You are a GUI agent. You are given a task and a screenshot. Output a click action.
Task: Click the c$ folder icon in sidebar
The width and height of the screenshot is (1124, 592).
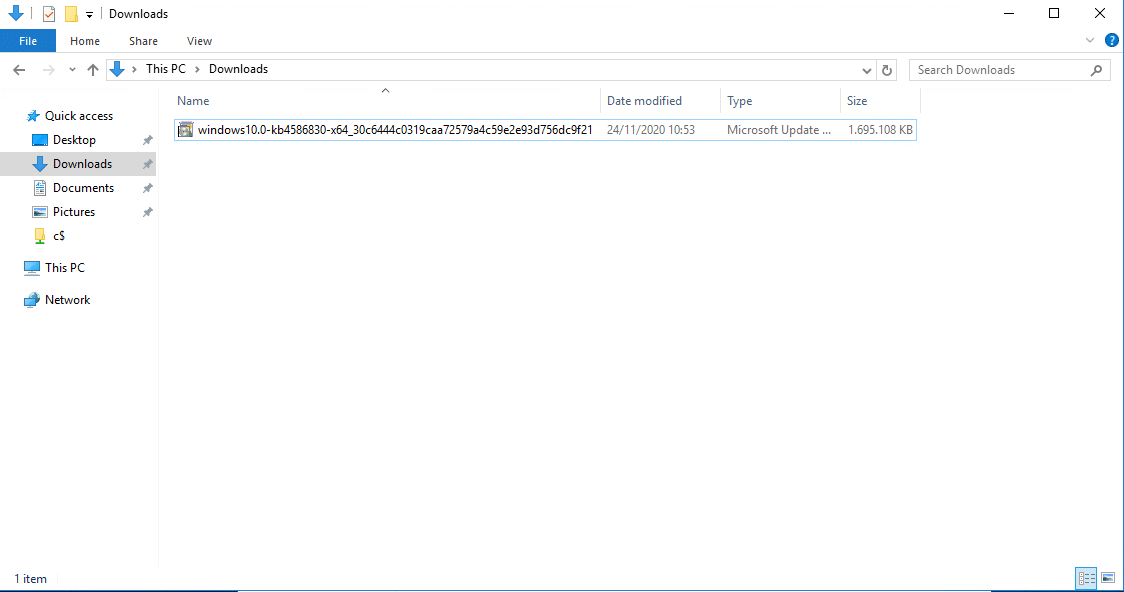pyautogui.click(x=40, y=236)
